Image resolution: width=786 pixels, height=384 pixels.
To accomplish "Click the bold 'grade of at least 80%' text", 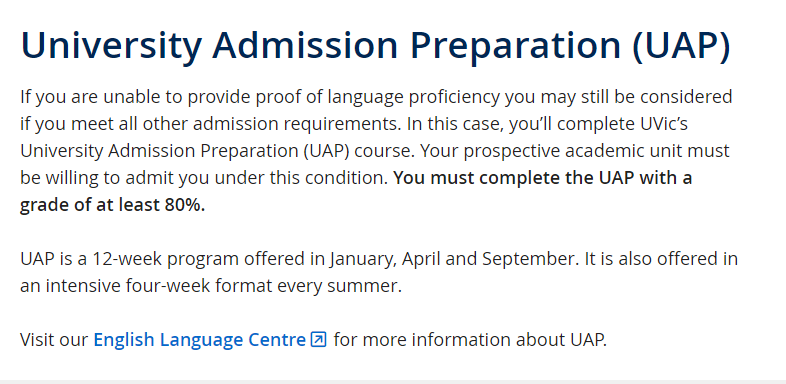I will (113, 205).
